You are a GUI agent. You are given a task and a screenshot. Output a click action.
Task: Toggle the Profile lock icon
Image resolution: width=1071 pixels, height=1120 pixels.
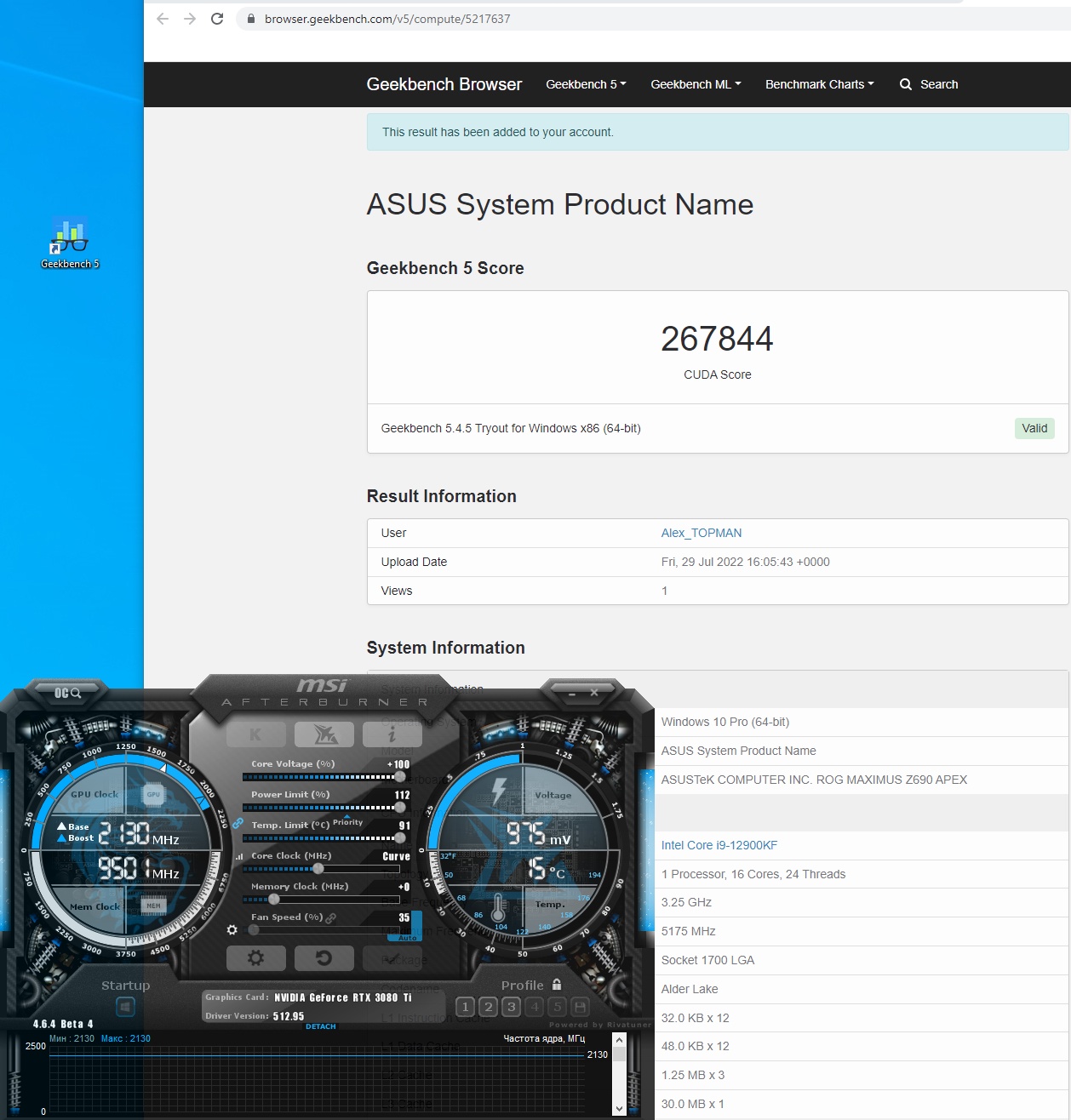[x=557, y=984]
